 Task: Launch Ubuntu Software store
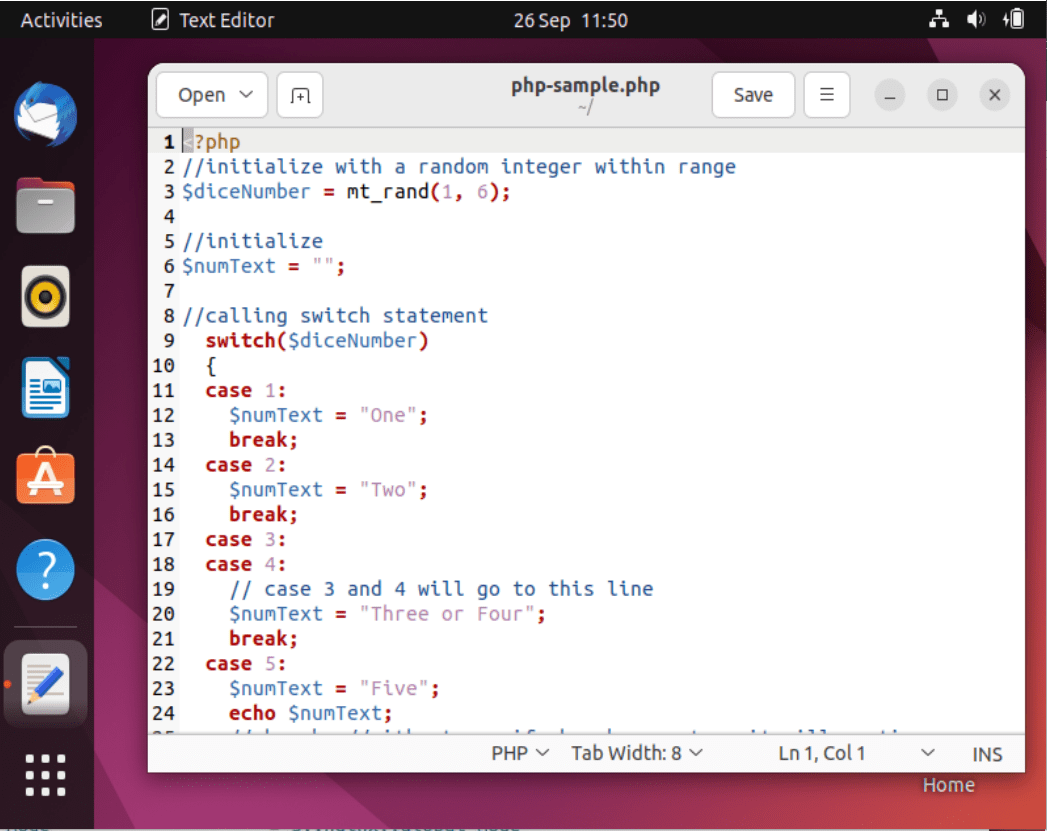click(45, 477)
